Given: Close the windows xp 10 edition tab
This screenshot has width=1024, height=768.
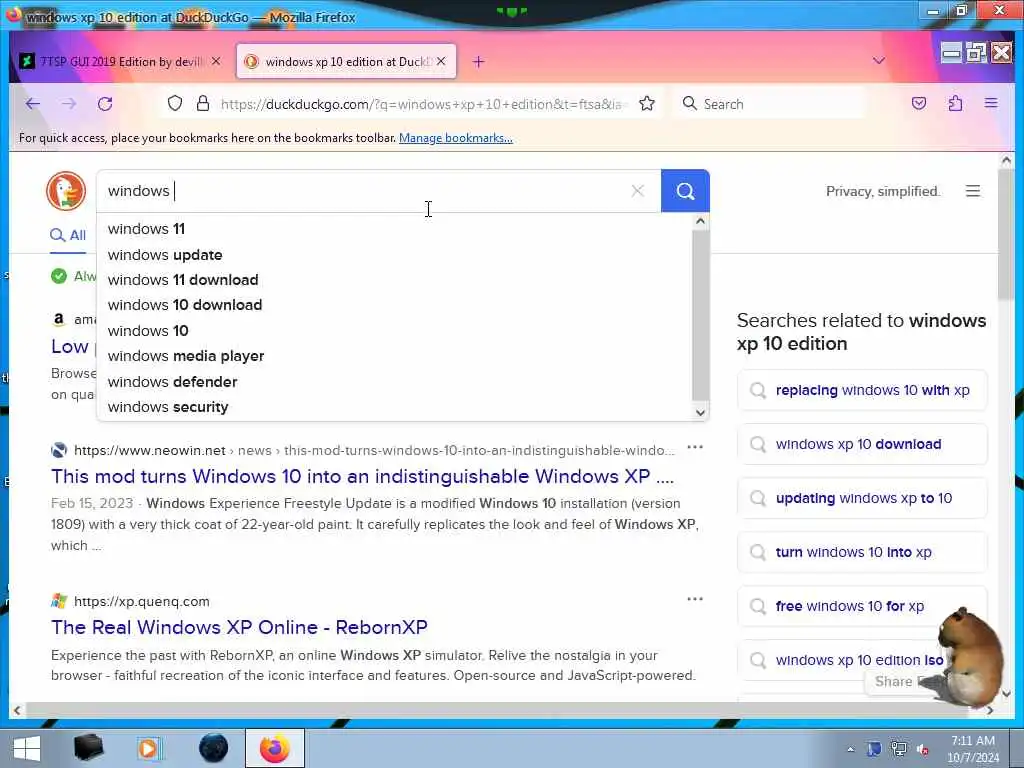Looking at the screenshot, I should (441, 61).
